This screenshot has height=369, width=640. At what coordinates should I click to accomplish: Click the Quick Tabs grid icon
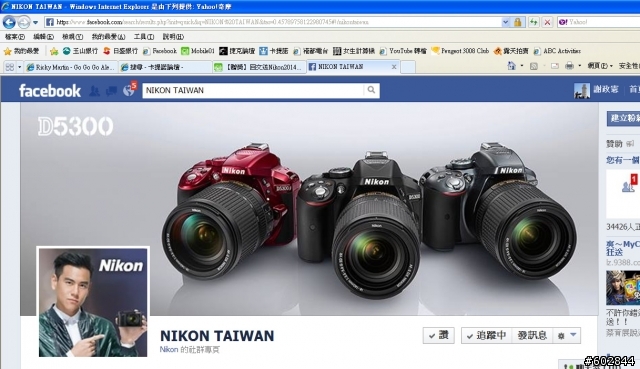click(9, 67)
